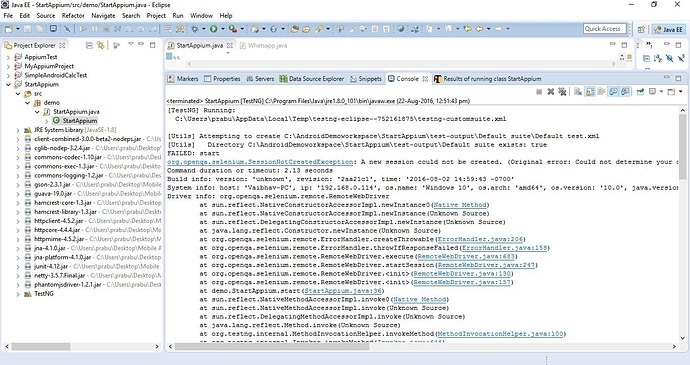Clear the console output icon
Screen dimensions: 690x365
click(578, 92)
